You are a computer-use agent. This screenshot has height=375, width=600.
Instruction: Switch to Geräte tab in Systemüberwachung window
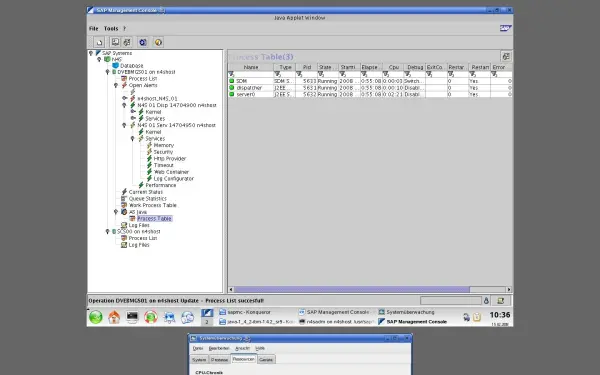click(x=266, y=360)
